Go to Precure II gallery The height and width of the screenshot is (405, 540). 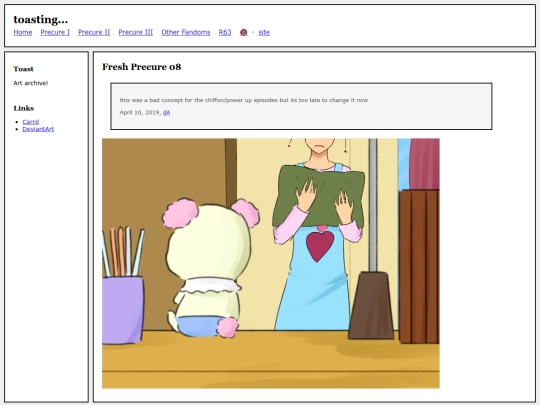pyautogui.click(x=94, y=32)
